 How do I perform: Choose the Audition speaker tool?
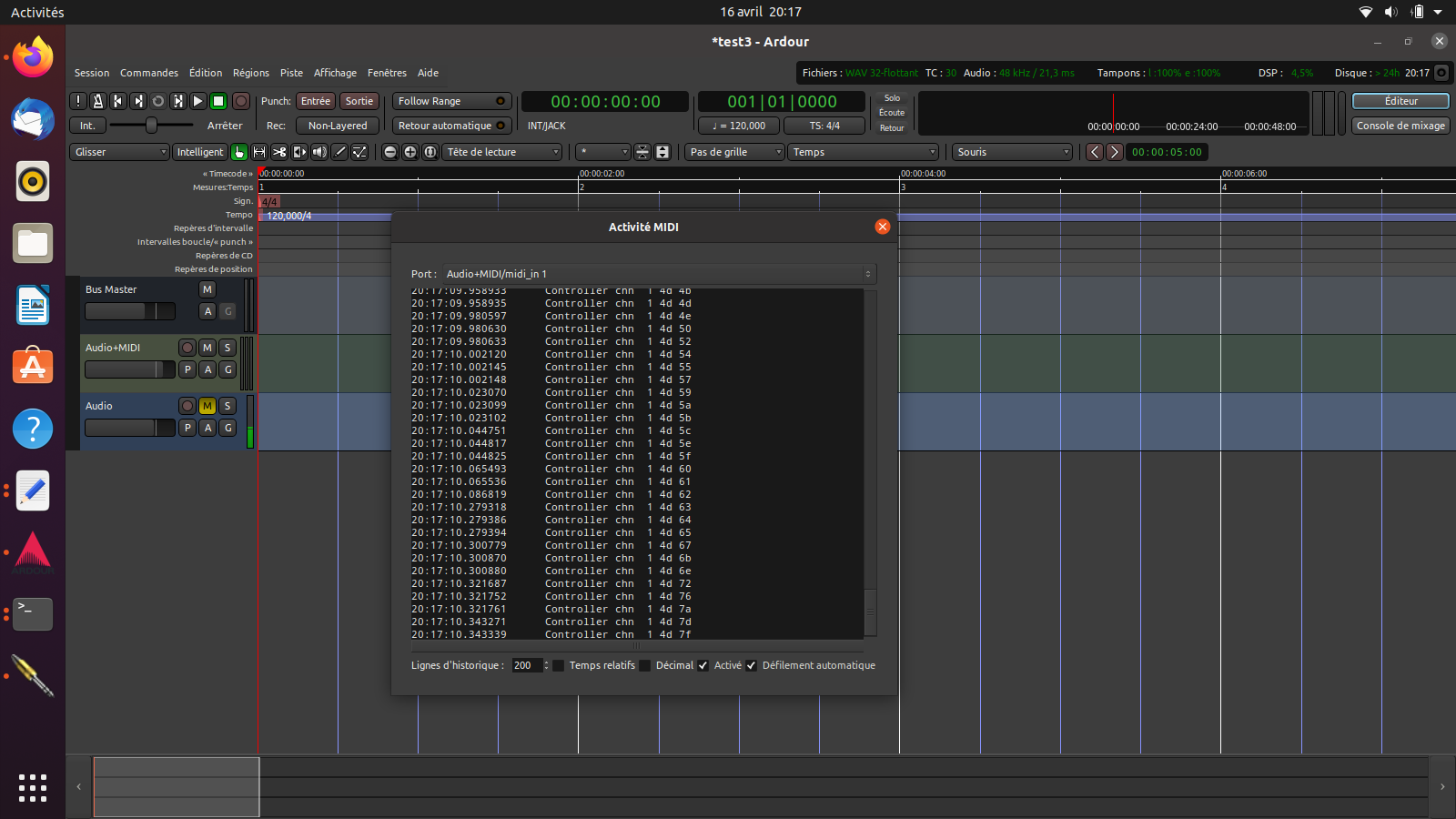319,152
